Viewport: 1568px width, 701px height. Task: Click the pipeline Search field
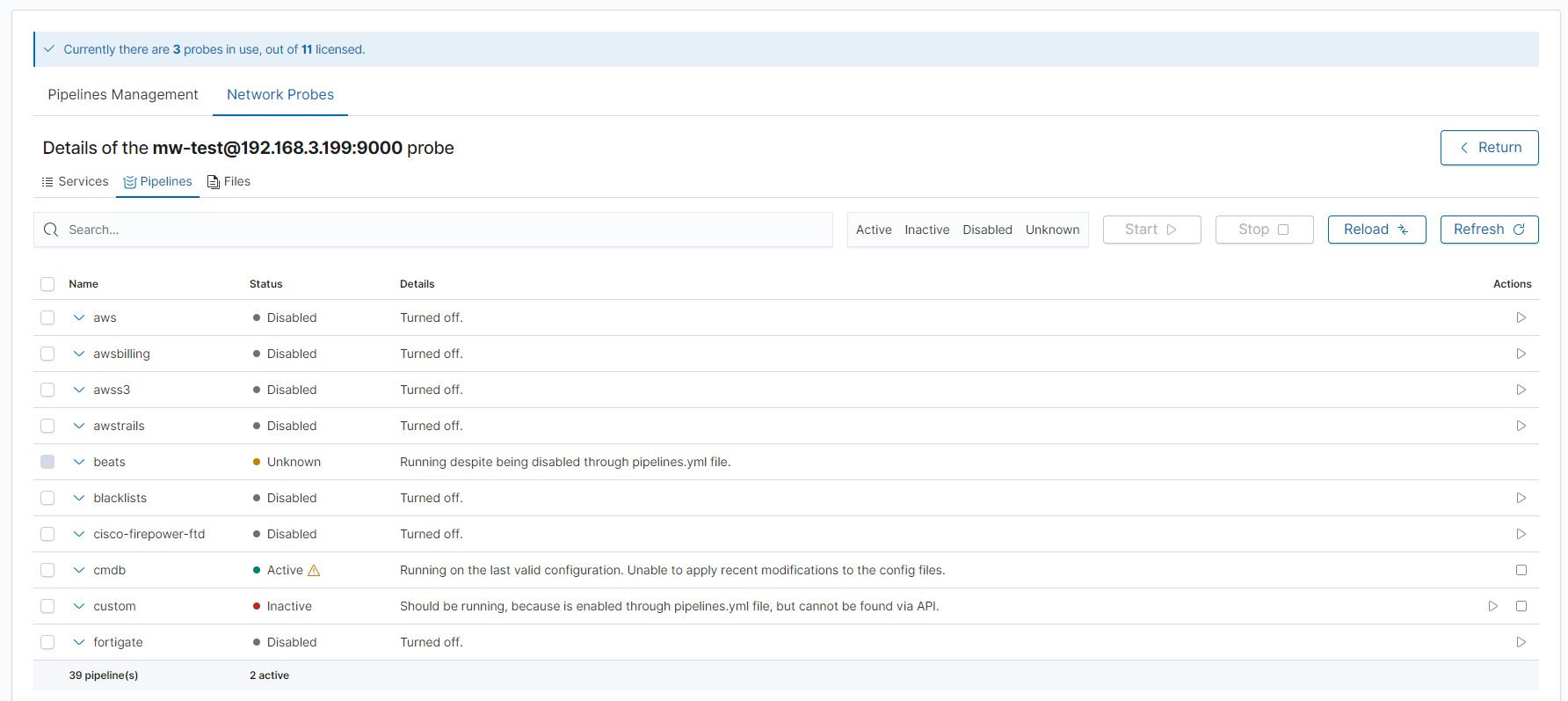pyautogui.click(x=439, y=230)
